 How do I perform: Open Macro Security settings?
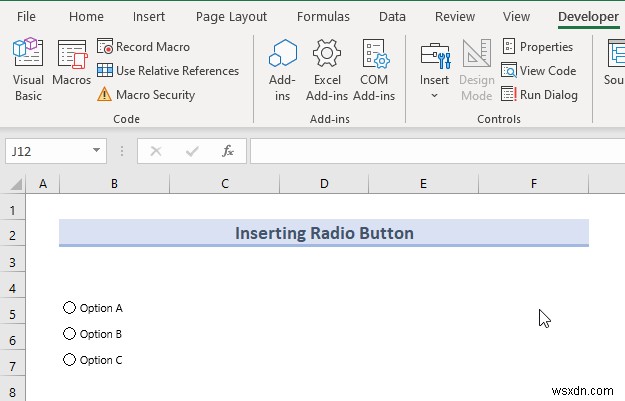tap(146, 95)
